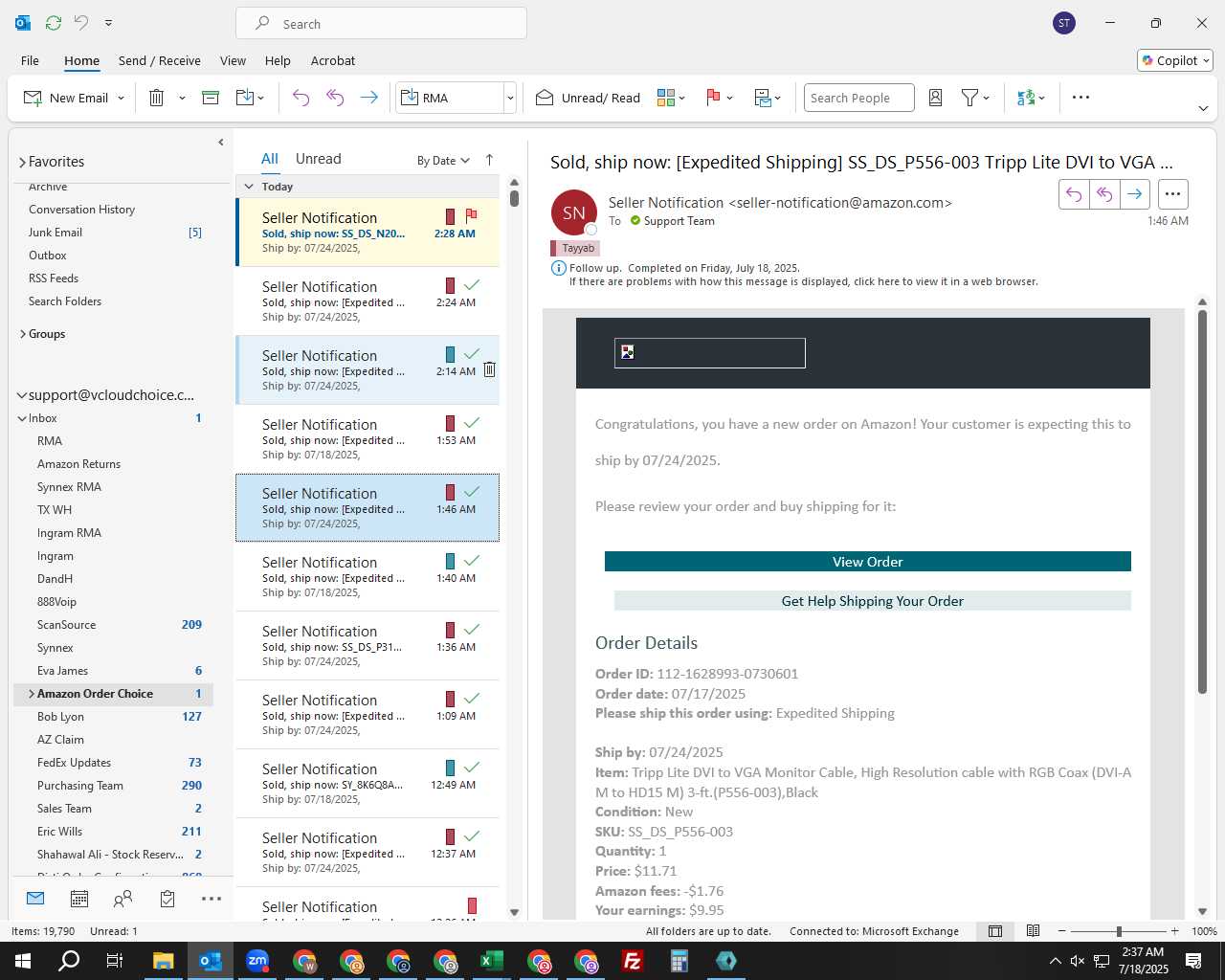Click the Forward arrow in ribbon

point(368,98)
